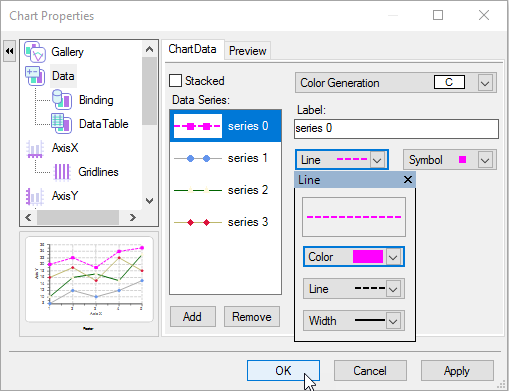Select the ChartData tab
The width and height of the screenshot is (509, 391).
(x=192, y=49)
